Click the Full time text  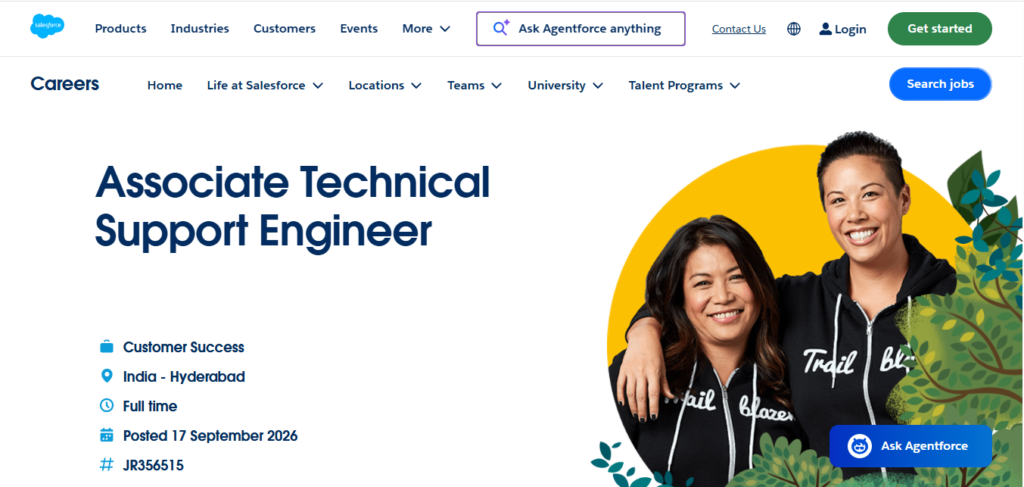(x=150, y=406)
